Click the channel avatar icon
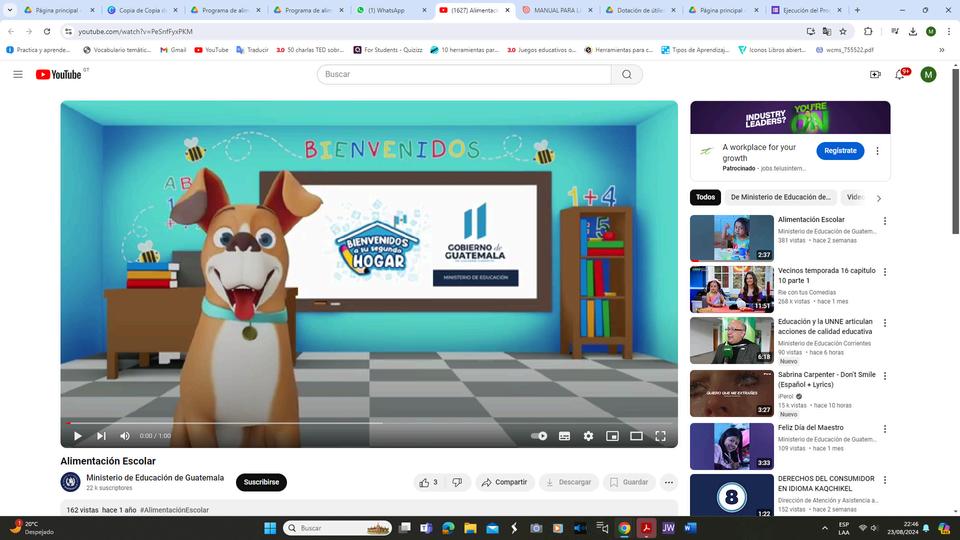This screenshot has height=540, width=960. 70,482
